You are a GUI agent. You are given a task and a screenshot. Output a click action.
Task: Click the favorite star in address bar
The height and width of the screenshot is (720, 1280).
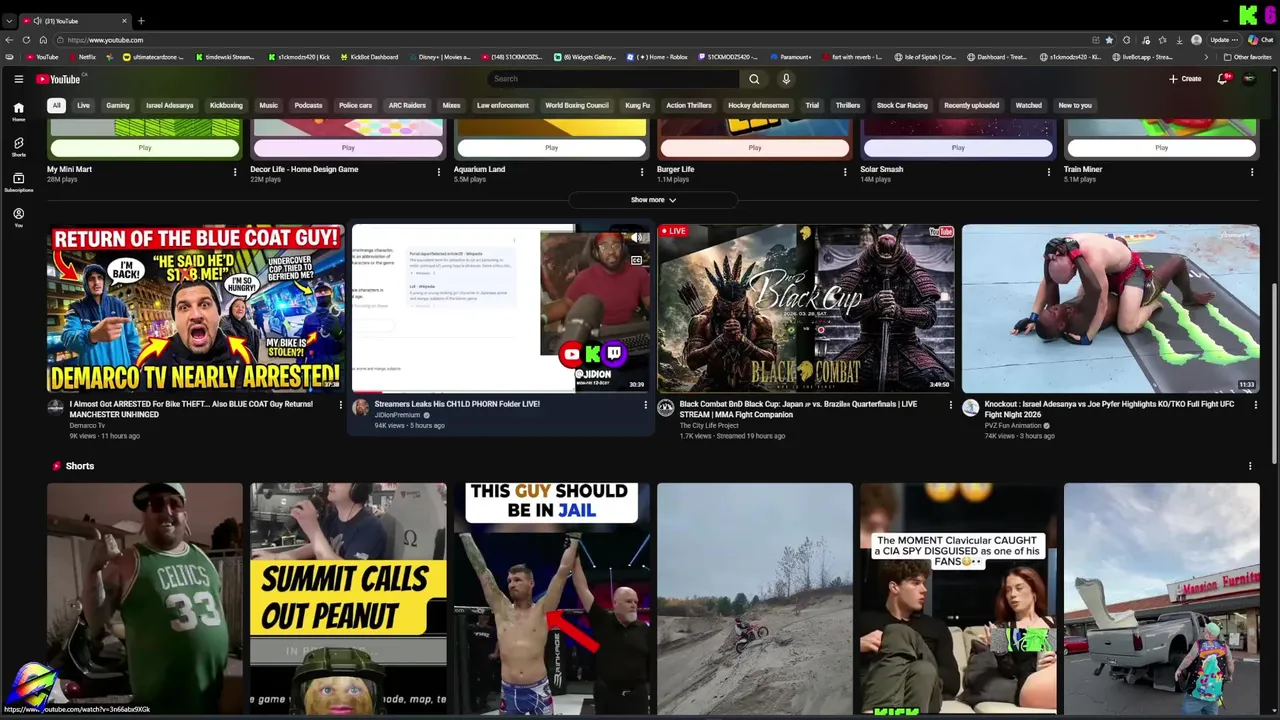(1109, 40)
